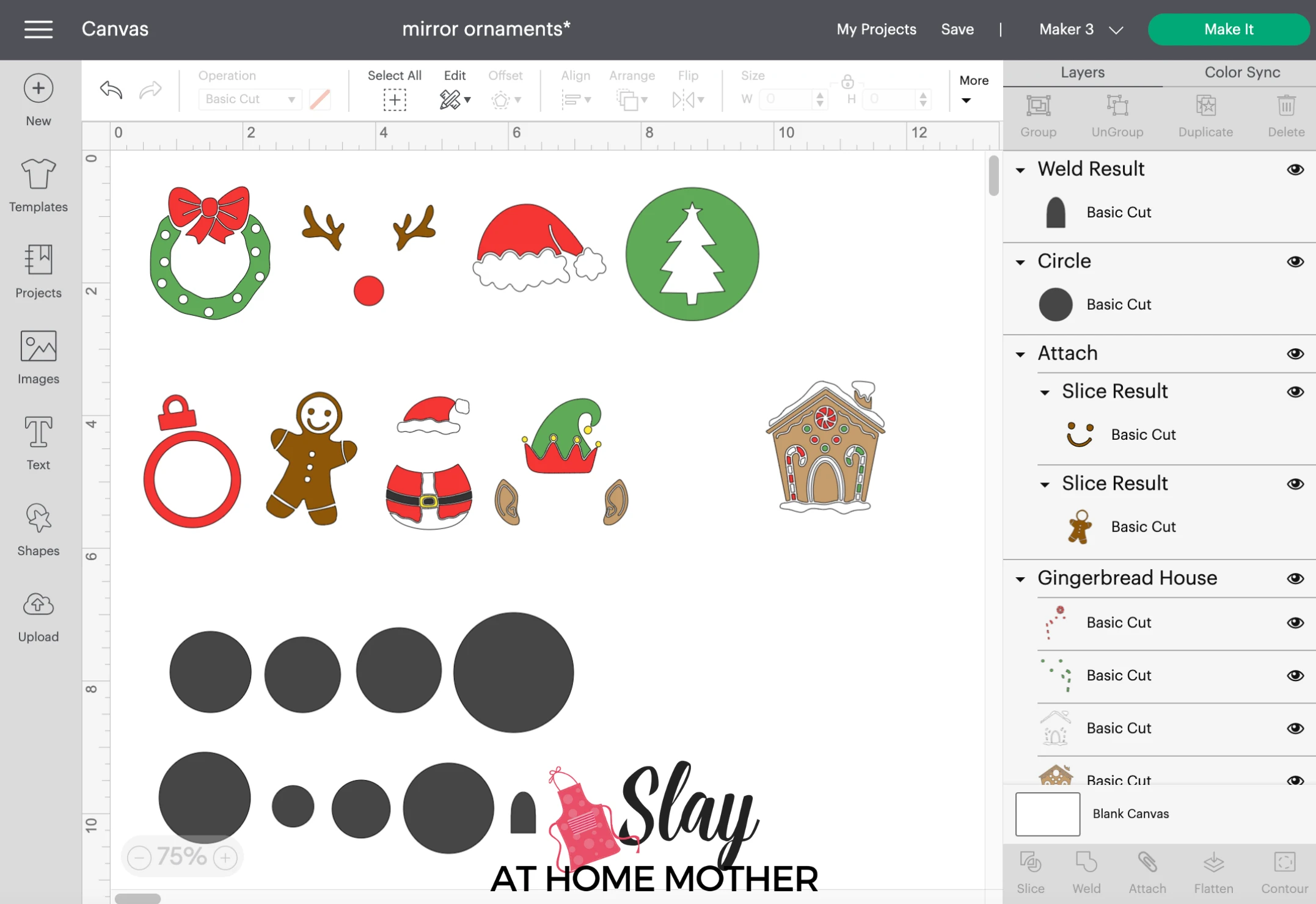The width and height of the screenshot is (1316, 904).
Task: Zoom out with the minus icon
Action: coord(139,858)
